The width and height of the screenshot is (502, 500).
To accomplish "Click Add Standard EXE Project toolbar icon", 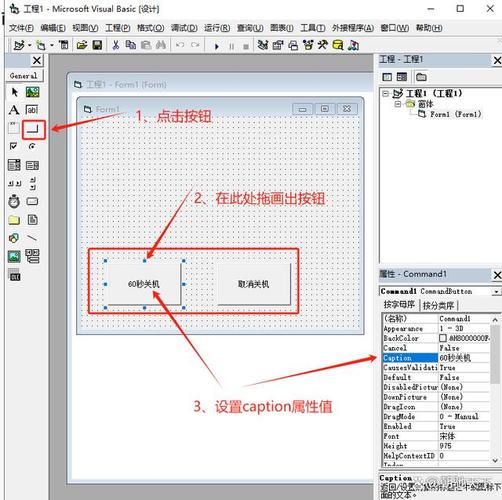I will 19,45.
